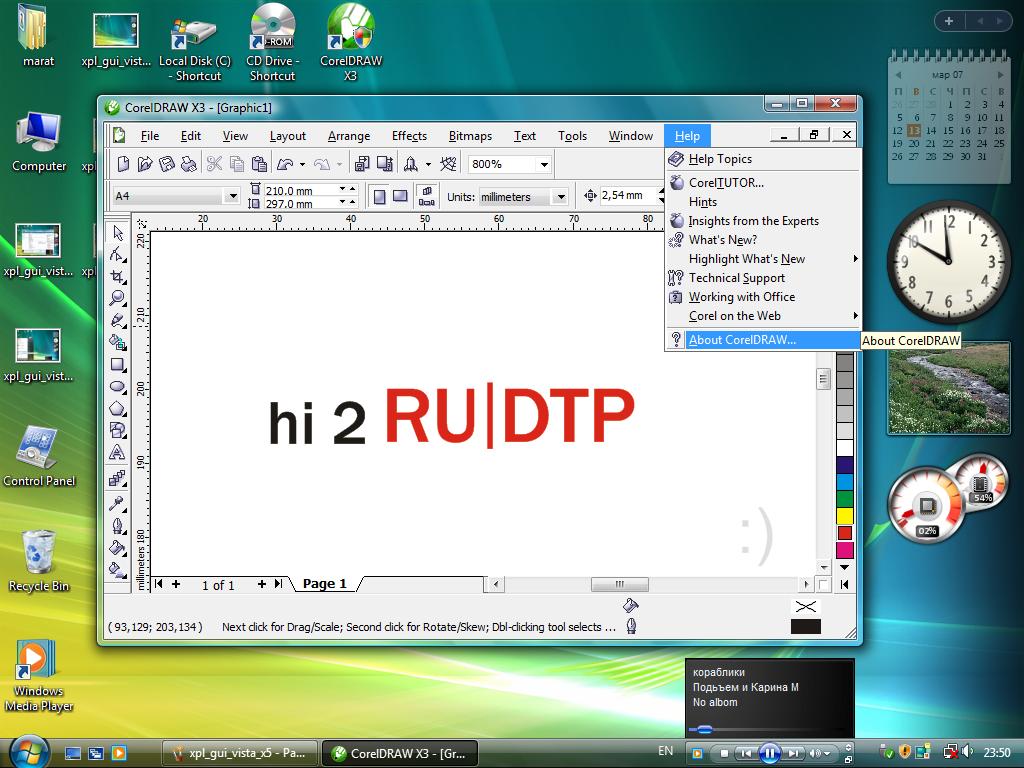This screenshot has width=1024, height=768.
Task: Click the magenta color swatch in the palette
Action: pos(844,550)
